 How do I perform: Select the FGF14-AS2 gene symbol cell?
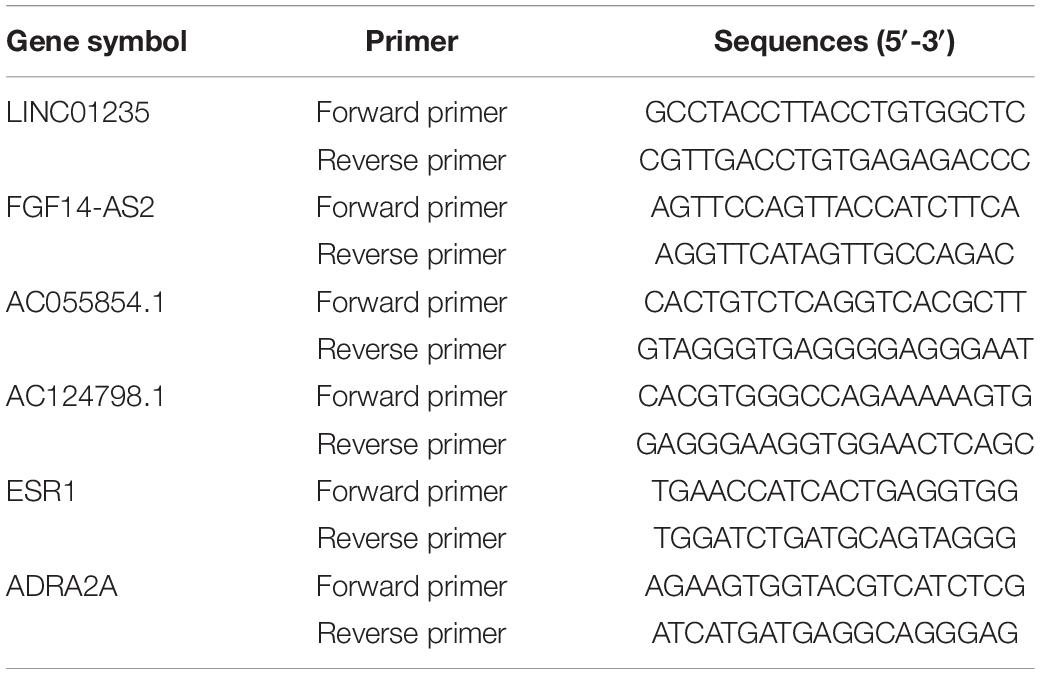click(x=80, y=207)
